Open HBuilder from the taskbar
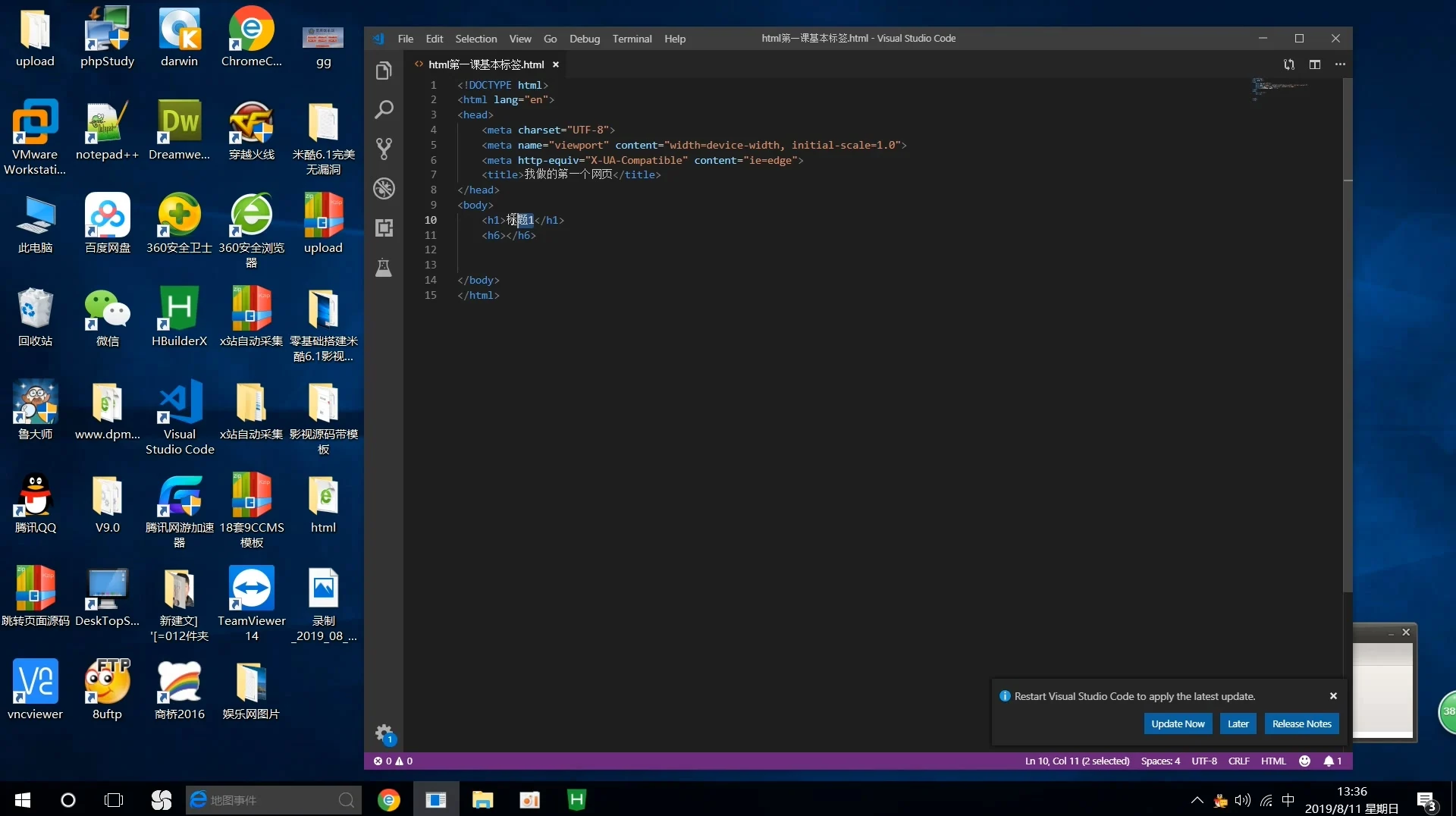1456x816 pixels. 576,799
